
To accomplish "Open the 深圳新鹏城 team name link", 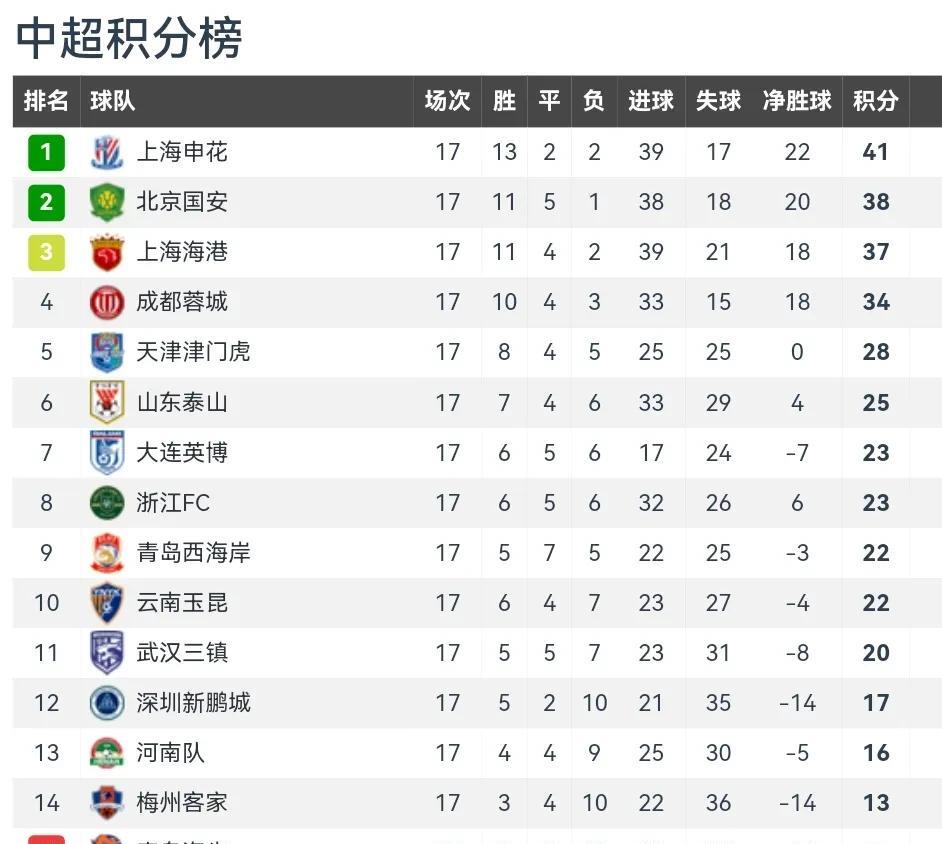I will coord(193,703).
